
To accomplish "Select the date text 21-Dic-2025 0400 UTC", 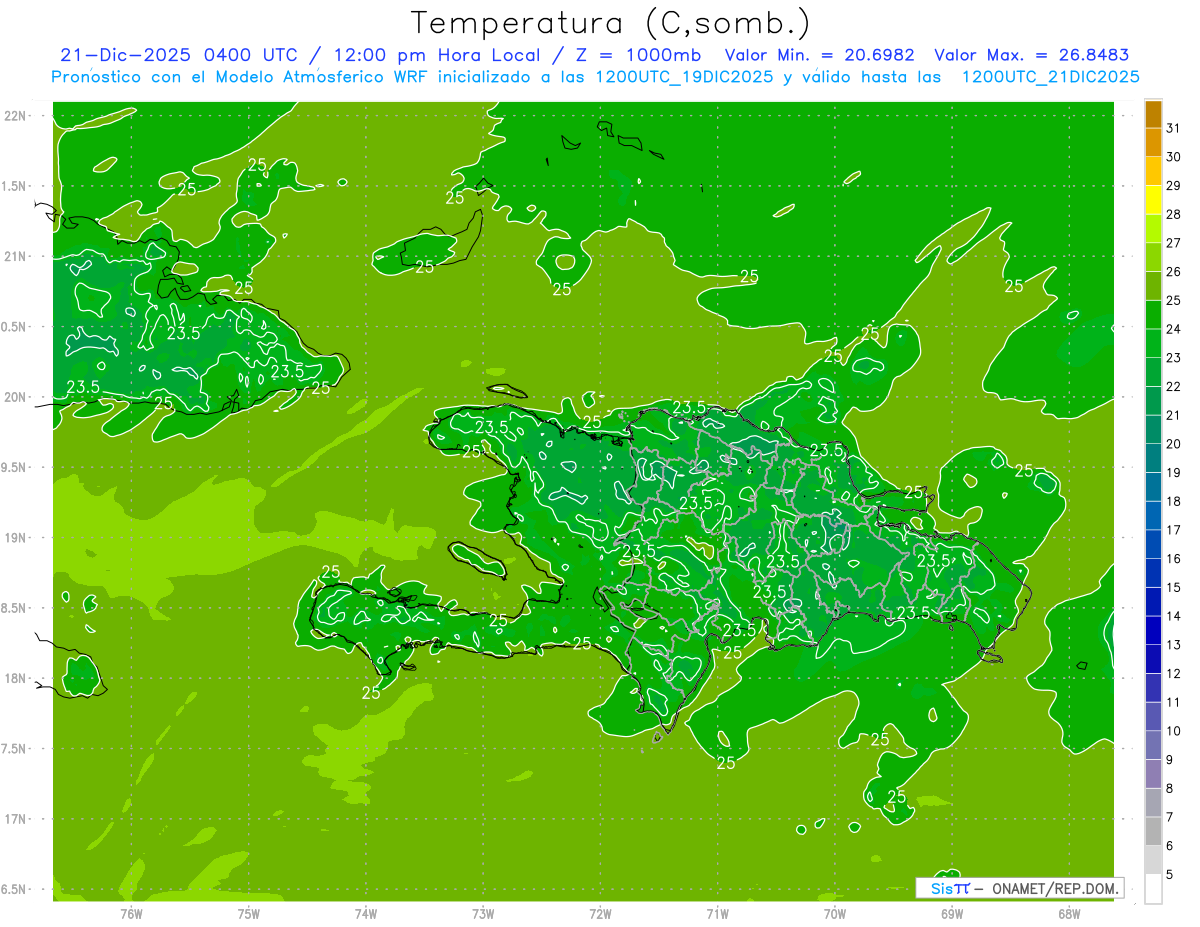I will [178, 55].
